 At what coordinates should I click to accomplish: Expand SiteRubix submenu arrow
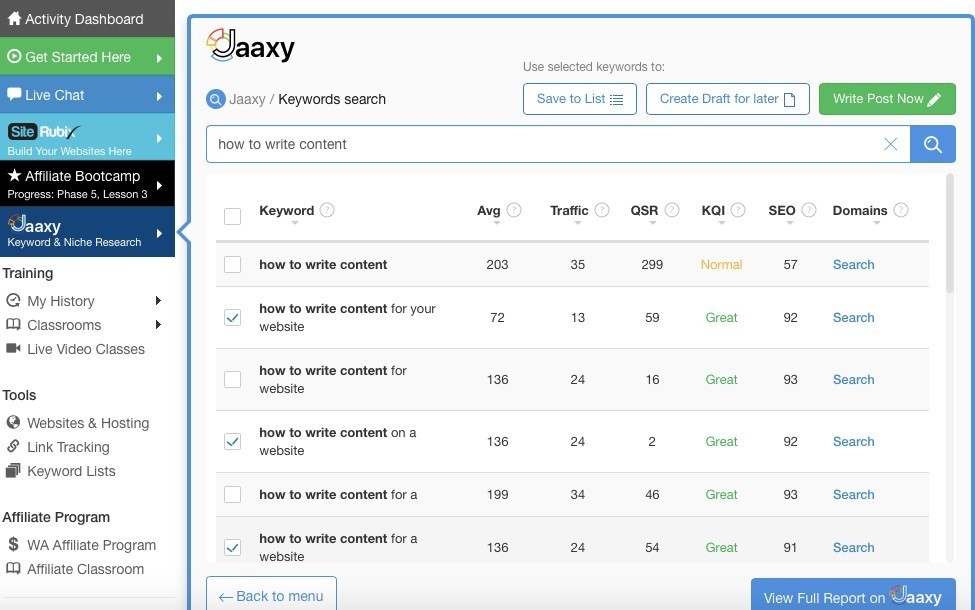tap(159, 138)
